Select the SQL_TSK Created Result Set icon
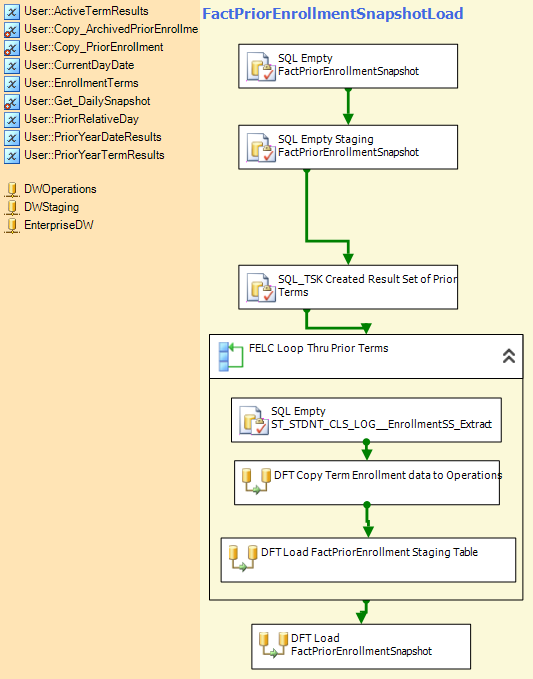Viewport: 533px width, 679px height. pos(261,287)
